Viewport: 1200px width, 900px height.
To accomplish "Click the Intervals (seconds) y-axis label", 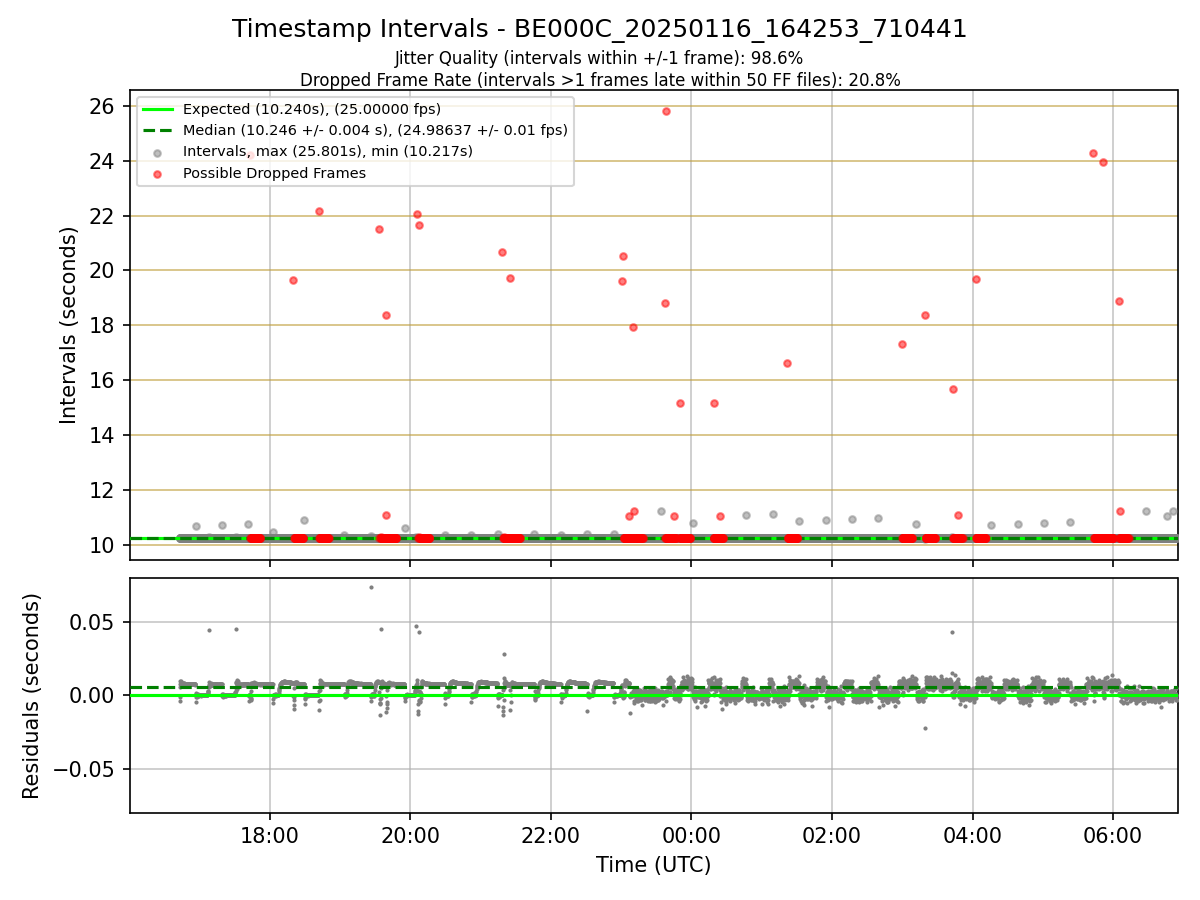I will point(68,325).
